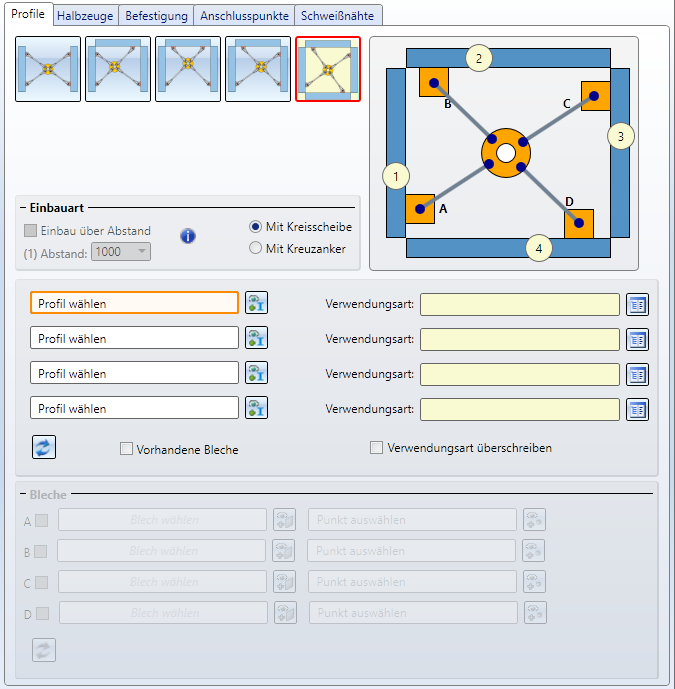Screen dimensions: 675x689
Task: Click select-sheet icon for Blech row A
Action: (x=284, y=520)
